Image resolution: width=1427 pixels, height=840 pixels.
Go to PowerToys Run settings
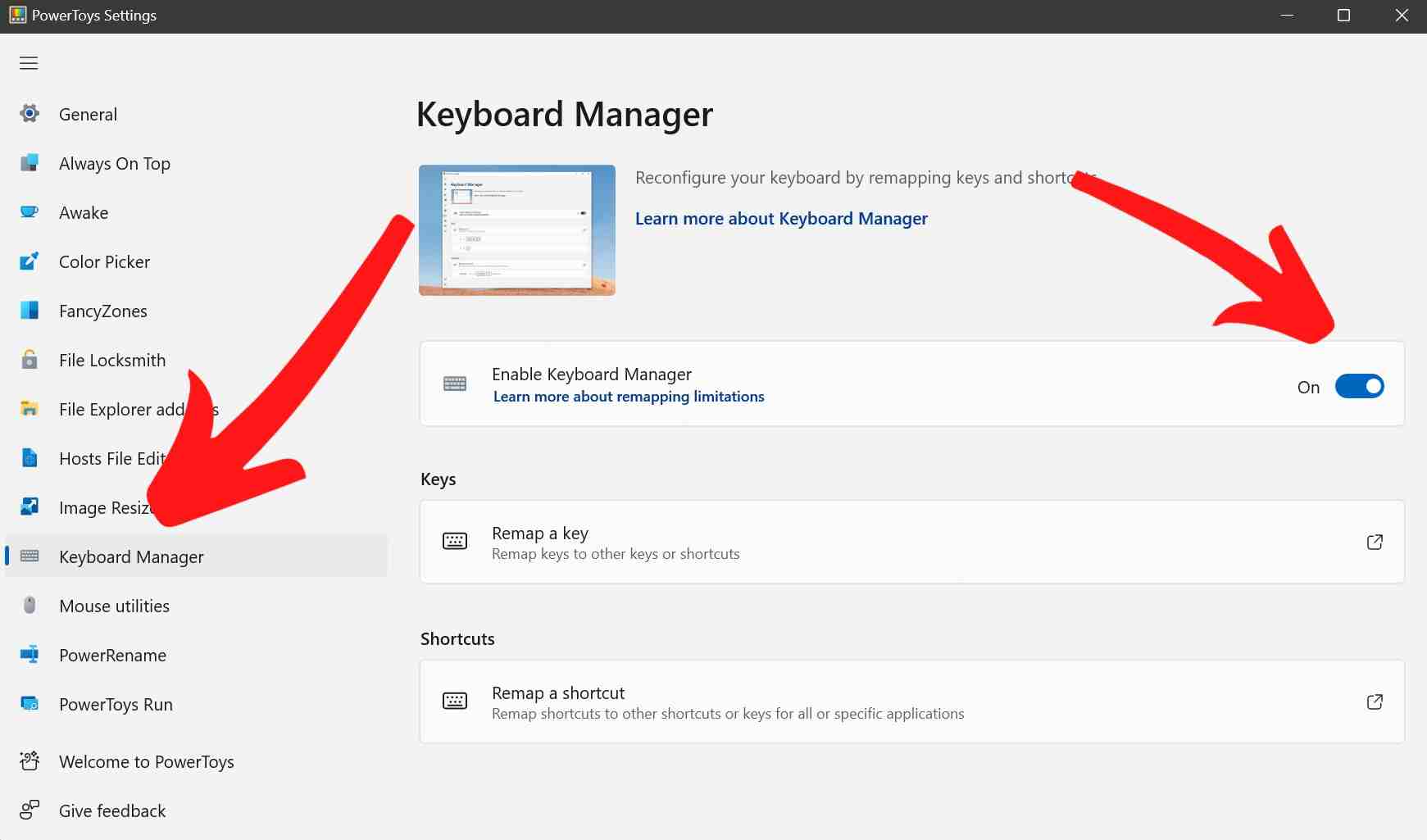point(197,704)
